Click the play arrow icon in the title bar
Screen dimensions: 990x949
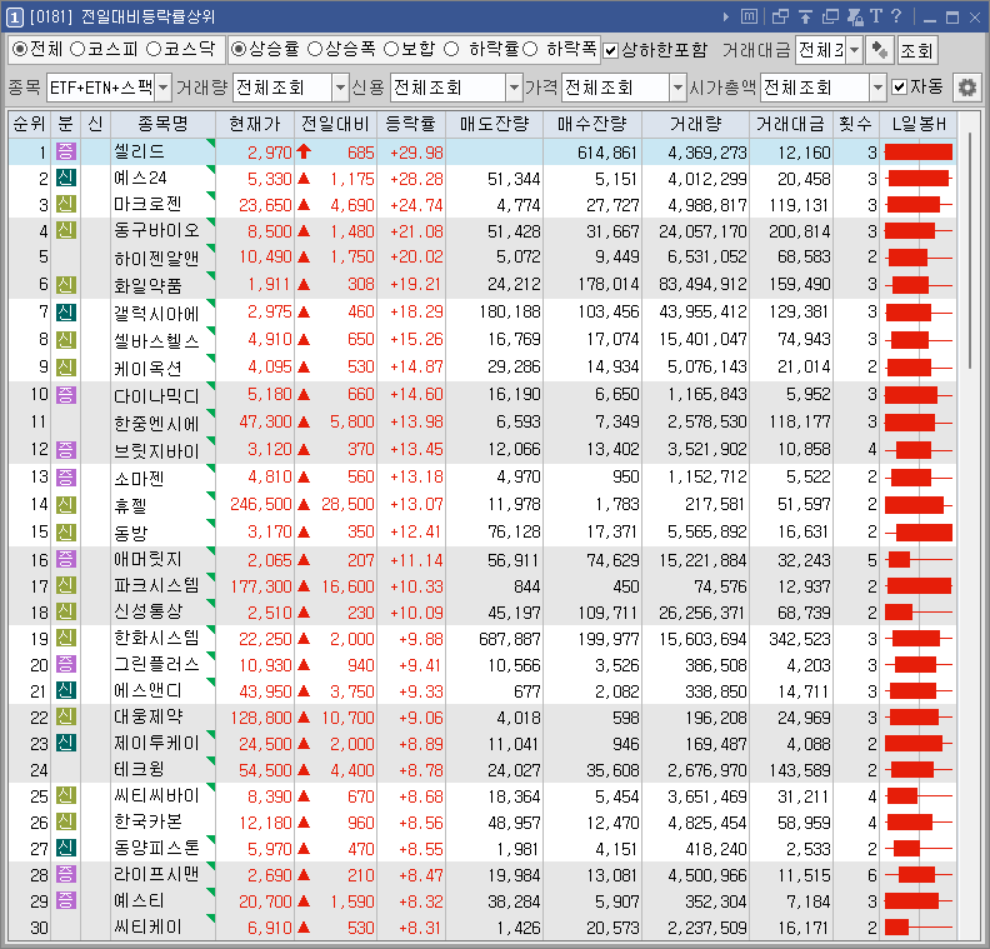tap(725, 17)
